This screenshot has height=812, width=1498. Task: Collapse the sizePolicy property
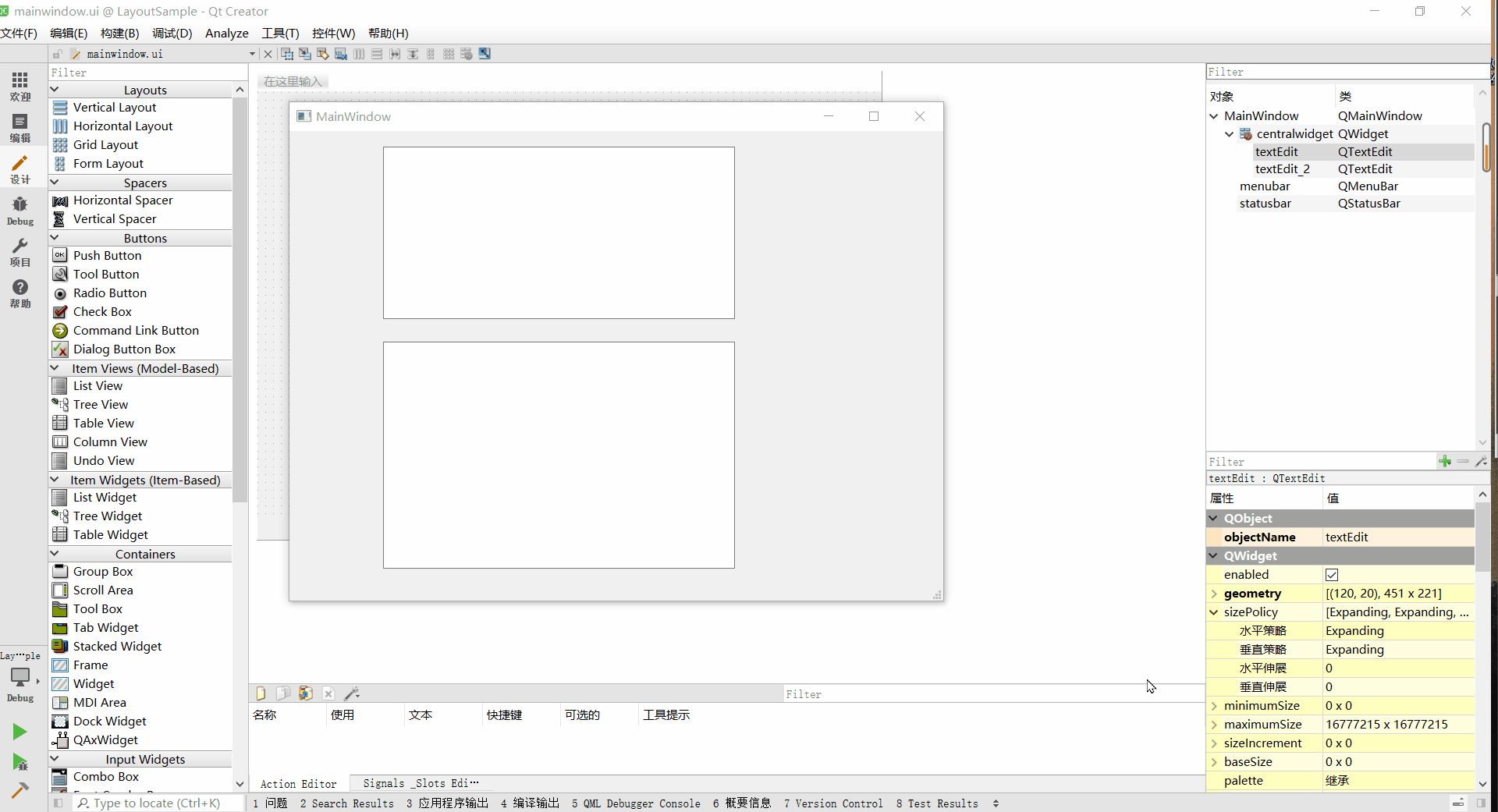click(x=1214, y=612)
